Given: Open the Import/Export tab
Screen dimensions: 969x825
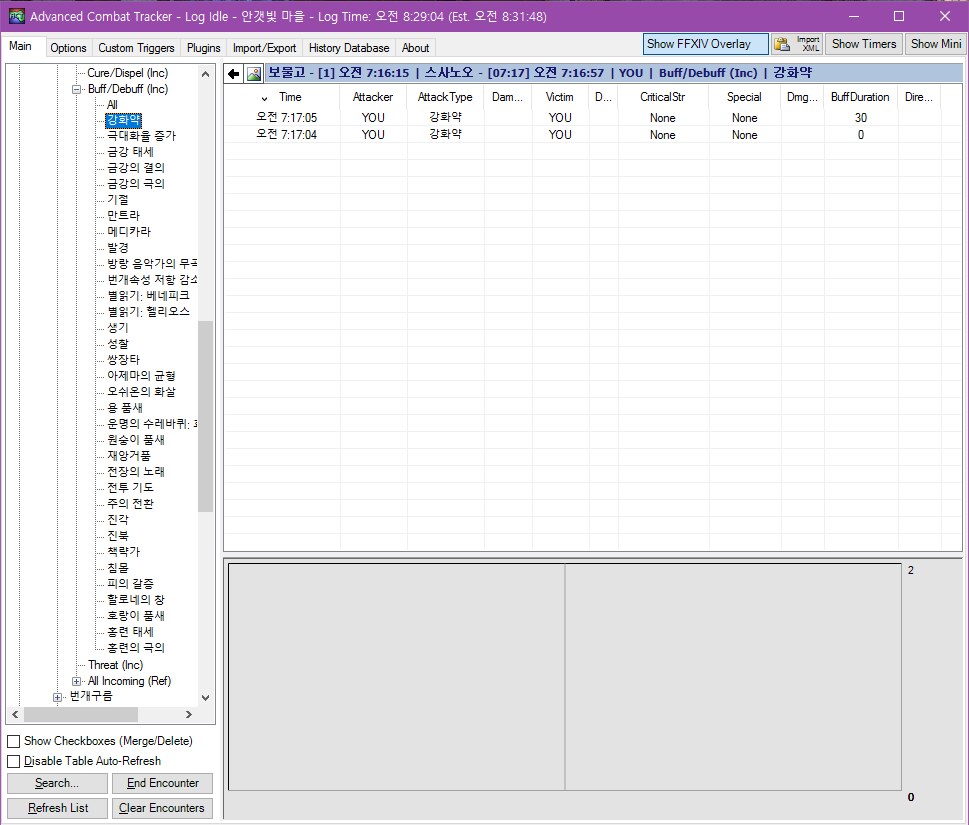Looking at the screenshot, I should 264,48.
